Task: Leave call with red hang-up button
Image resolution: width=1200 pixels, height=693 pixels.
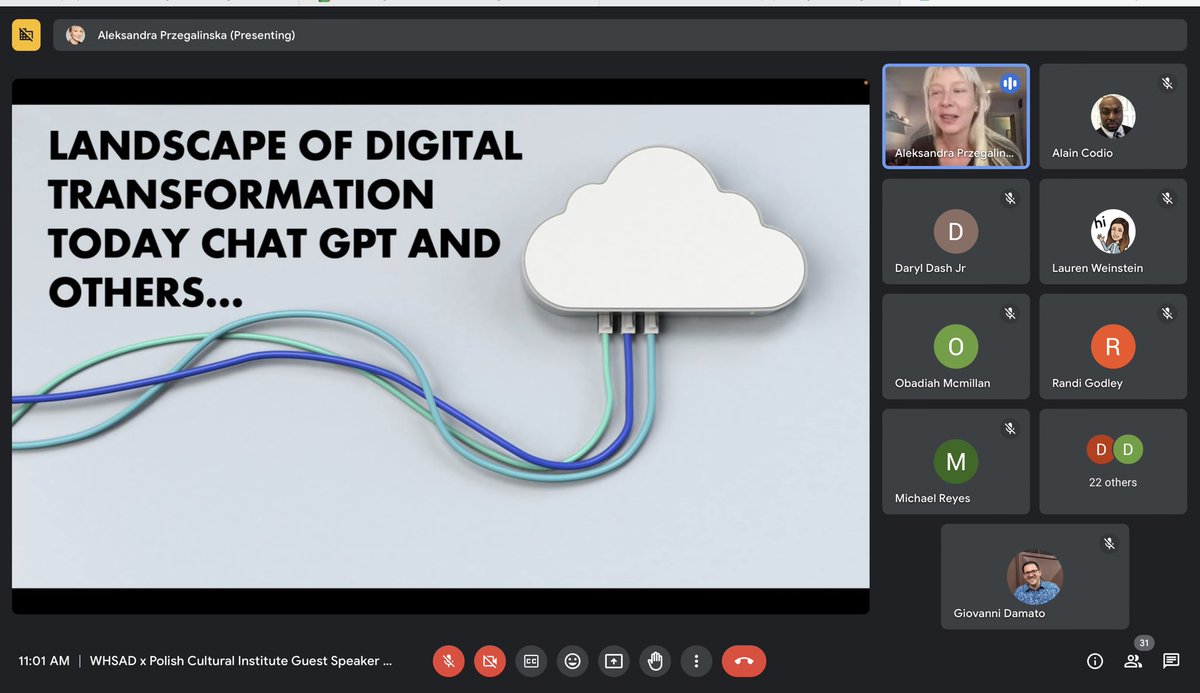Action: point(744,661)
